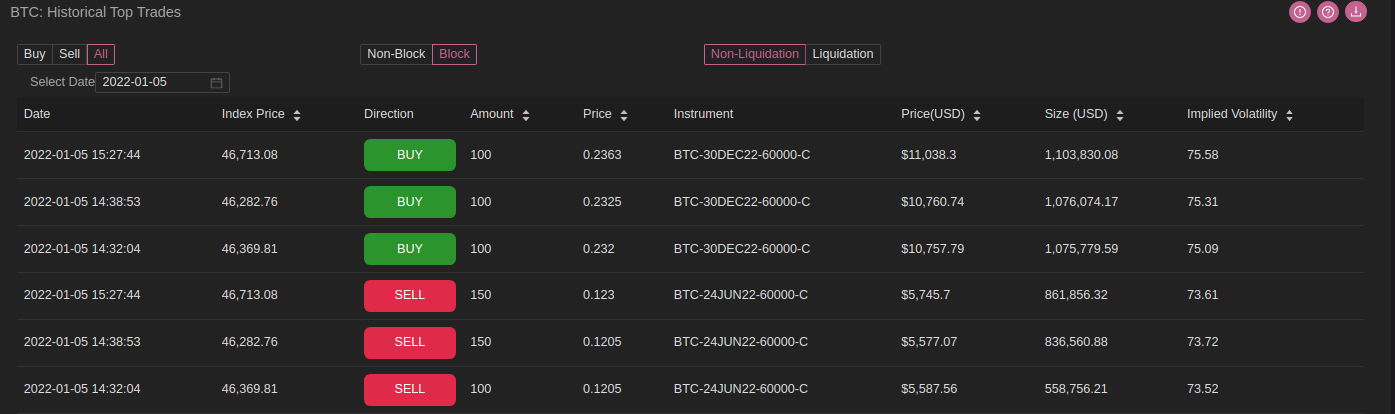Switch to Non-Block trades
Image resolution: width=1395 pixels, height=414 pixels.
coord(396,54)
